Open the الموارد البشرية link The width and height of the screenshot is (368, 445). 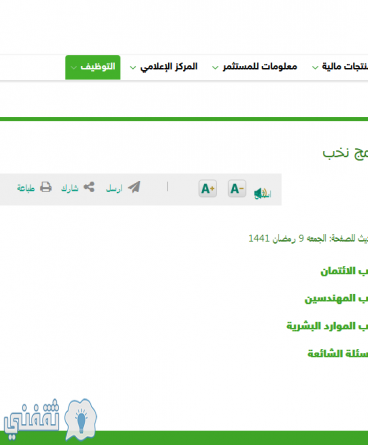(327, 326)
